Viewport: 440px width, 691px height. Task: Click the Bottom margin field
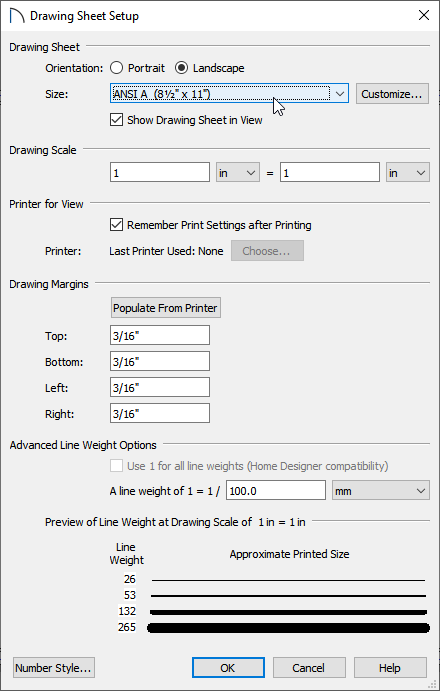[x=160, y=361]
